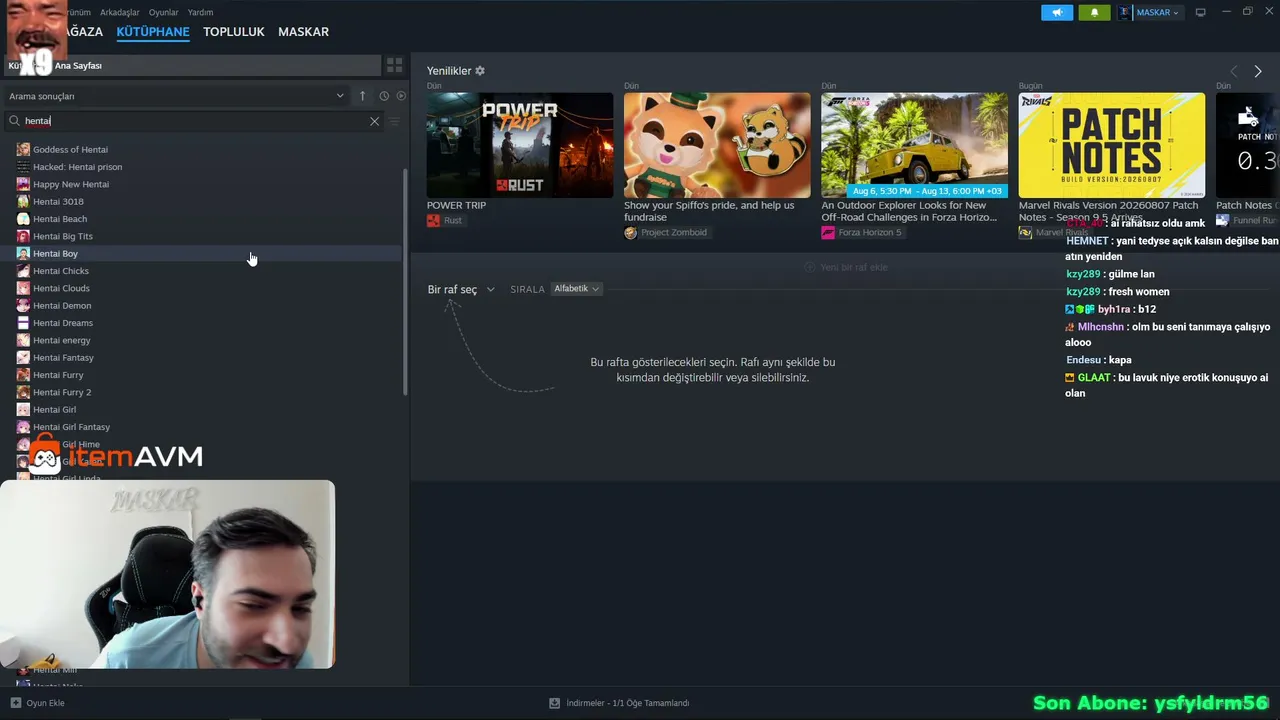This screenshot has height=720, width=1280.
Task: Open the Arkadaşlar menu
Action: [120, 12]
